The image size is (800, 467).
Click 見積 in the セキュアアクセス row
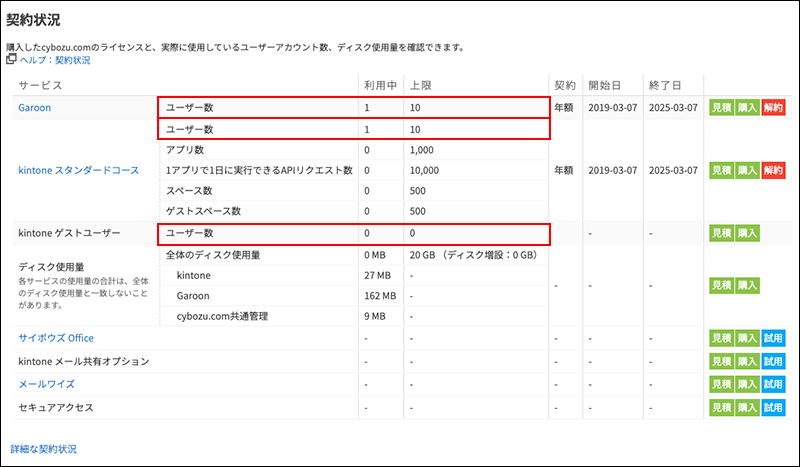721,408
